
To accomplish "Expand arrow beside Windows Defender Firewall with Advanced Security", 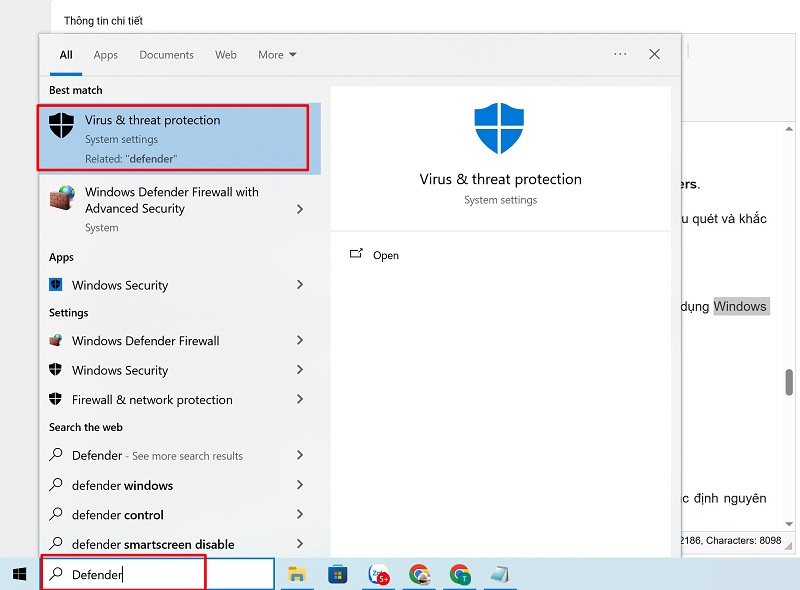I will pyautogui.click(x=300, y=209).
